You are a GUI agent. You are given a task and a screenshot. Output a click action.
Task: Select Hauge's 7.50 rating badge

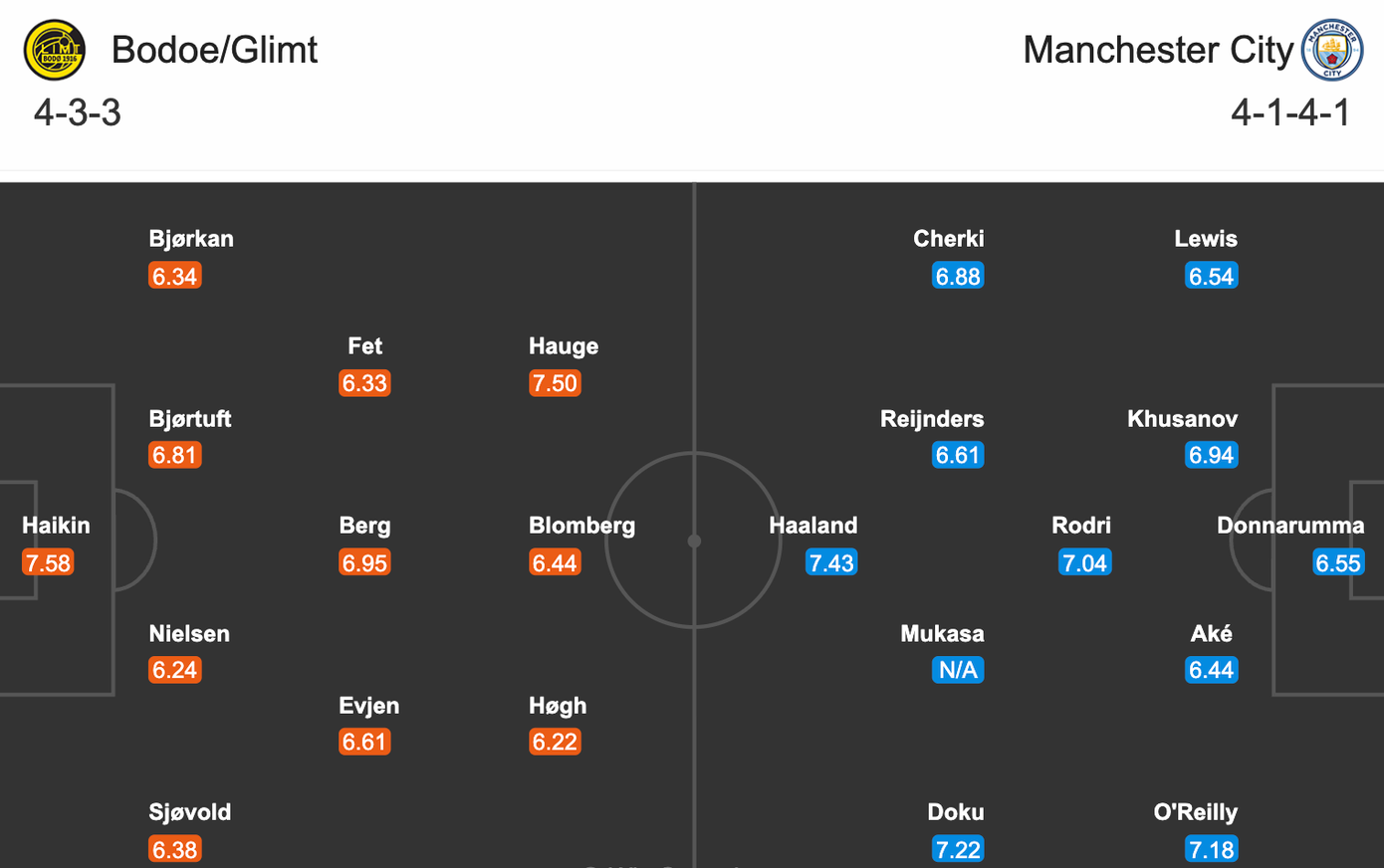555,383
